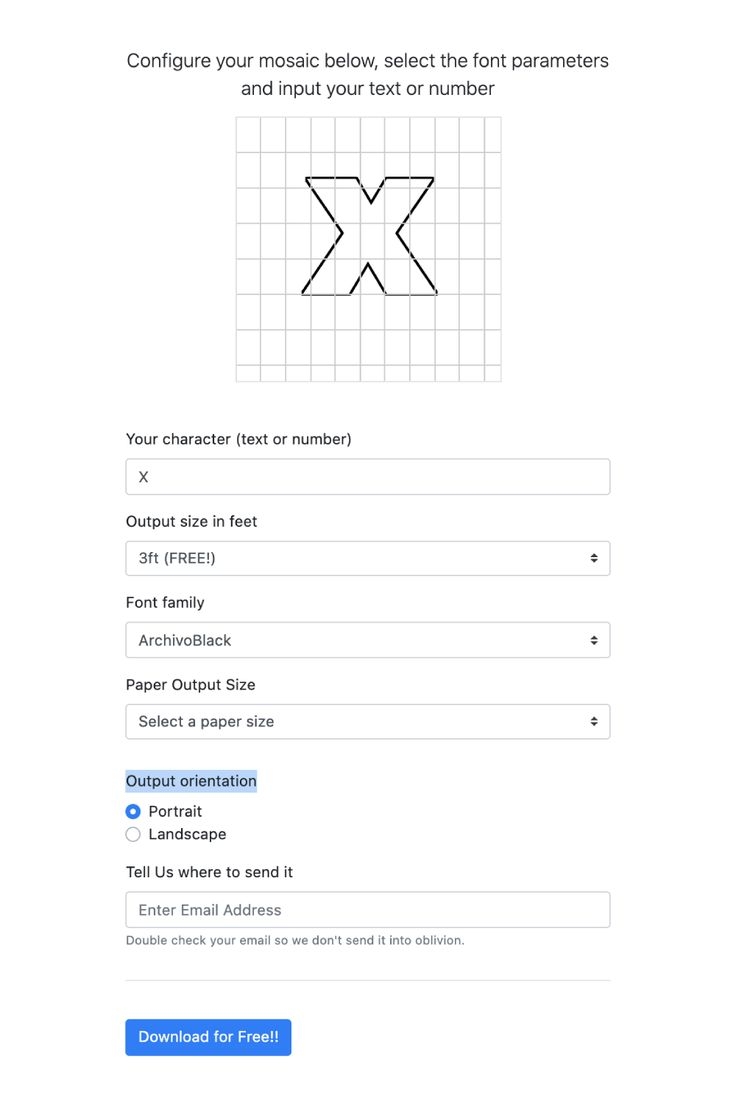This screenshot has height=1104, width=736.
Task: Click the up-down arrows on Paper size select
Action: pos(594,721)
